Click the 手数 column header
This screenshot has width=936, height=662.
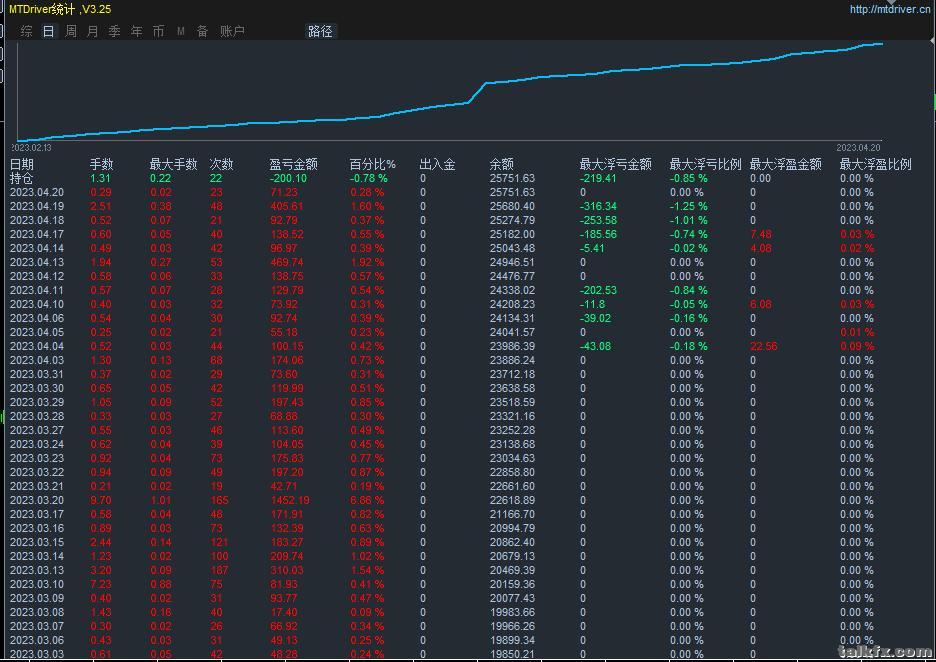click(101, 164)
